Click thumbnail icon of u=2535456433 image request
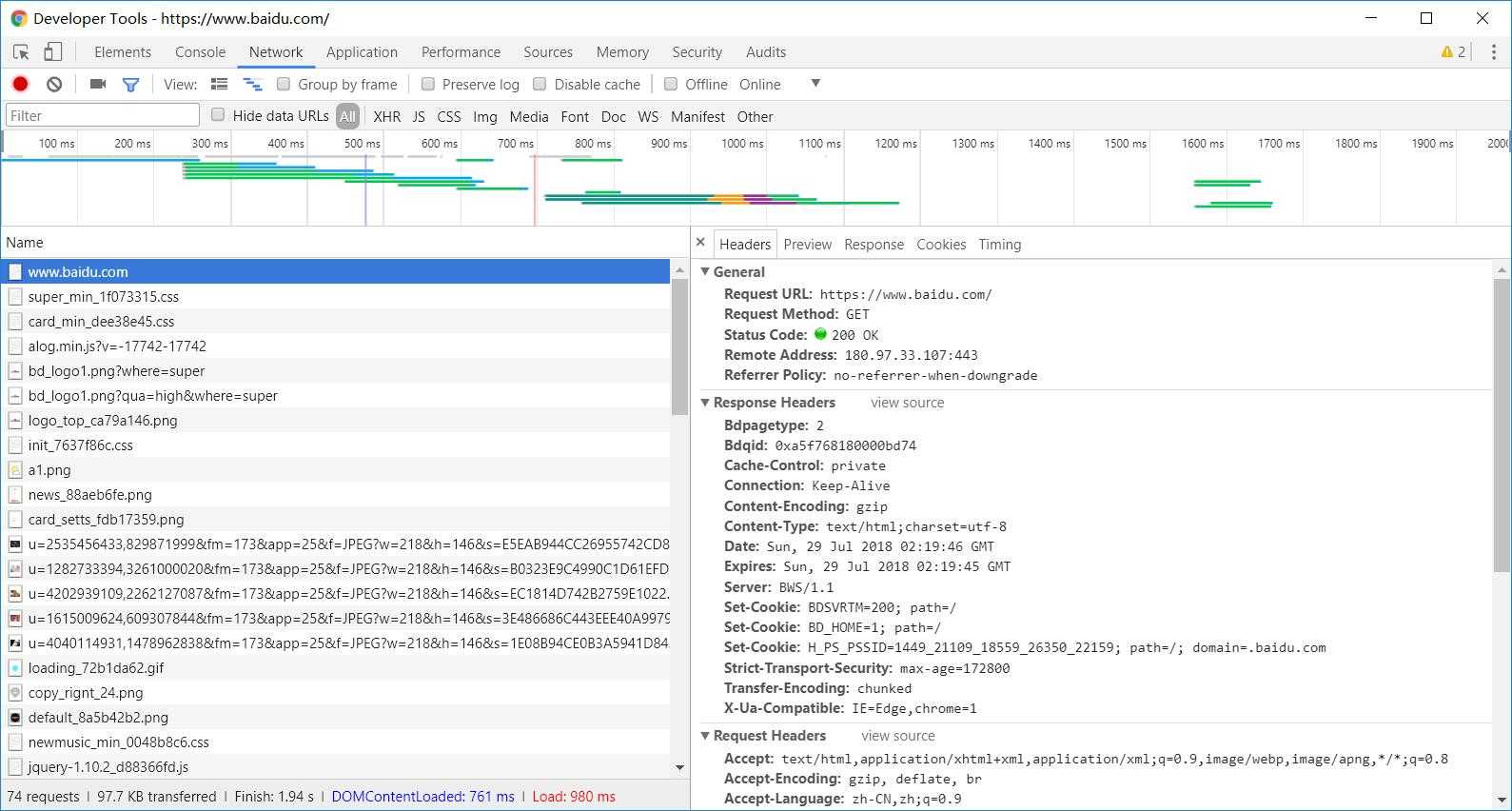1512x811 pixels. (x=15, y=544)
